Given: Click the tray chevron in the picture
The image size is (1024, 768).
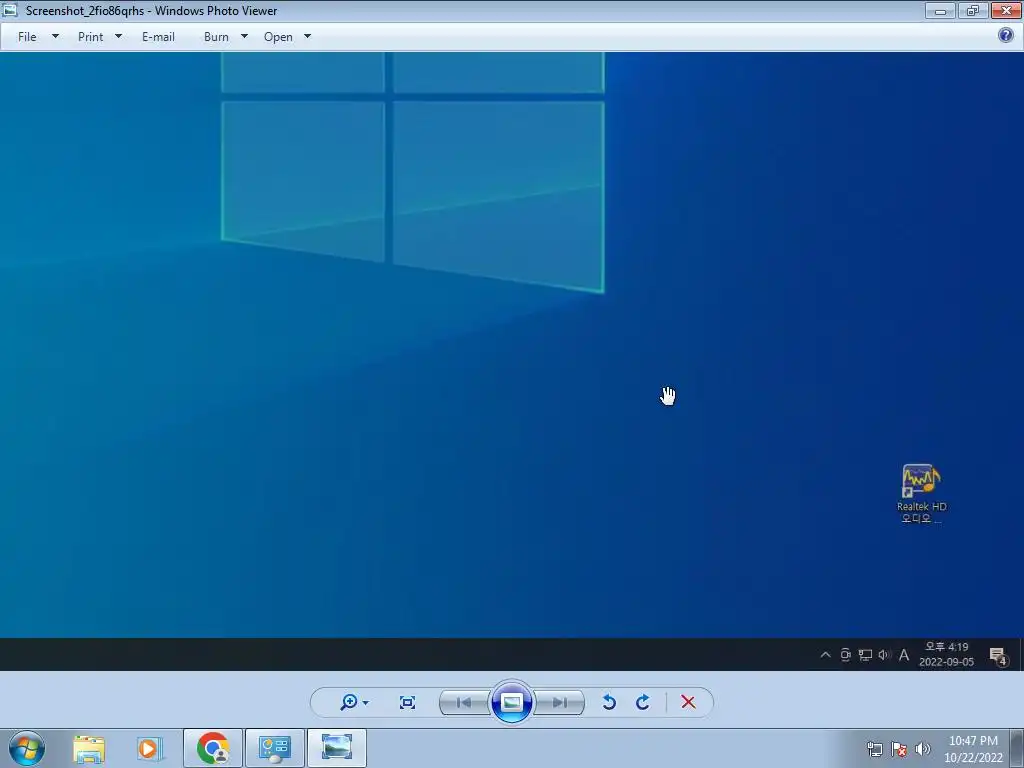Looking at the screenshot, I should click(825, 654).
